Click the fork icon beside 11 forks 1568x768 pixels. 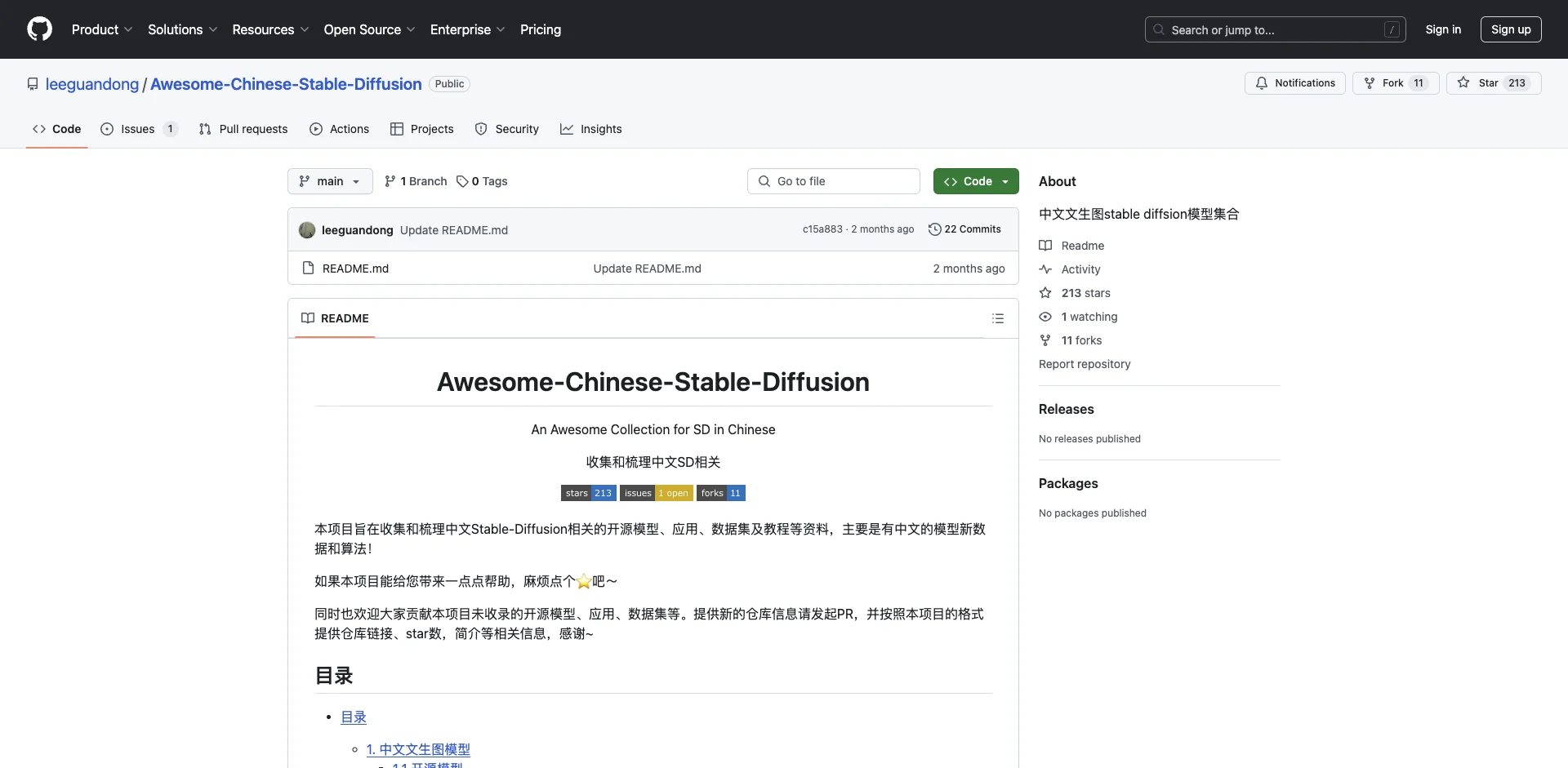pos(1045,340)
